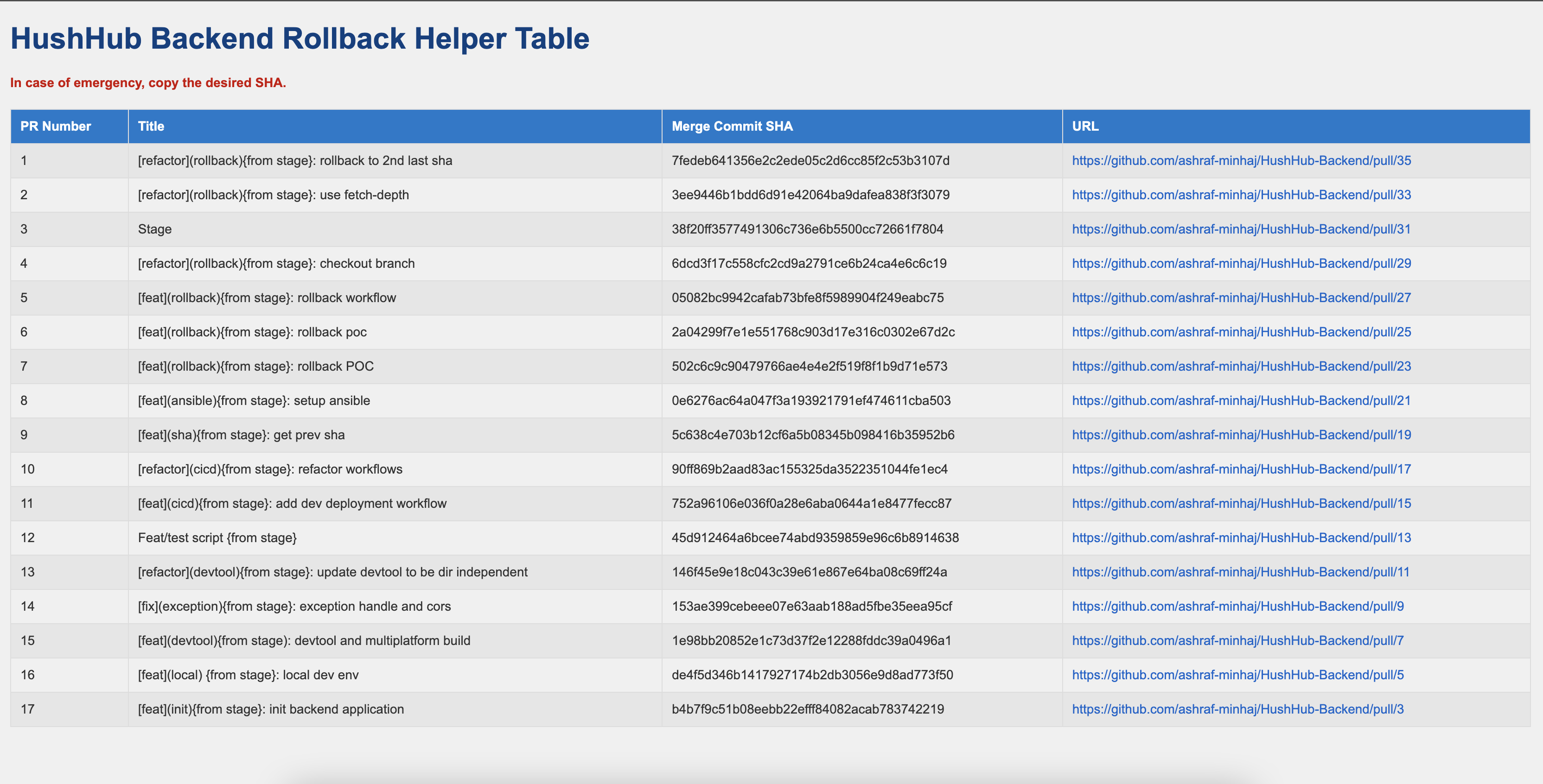Open the pull/13 GitHub link

[1241, 537]
